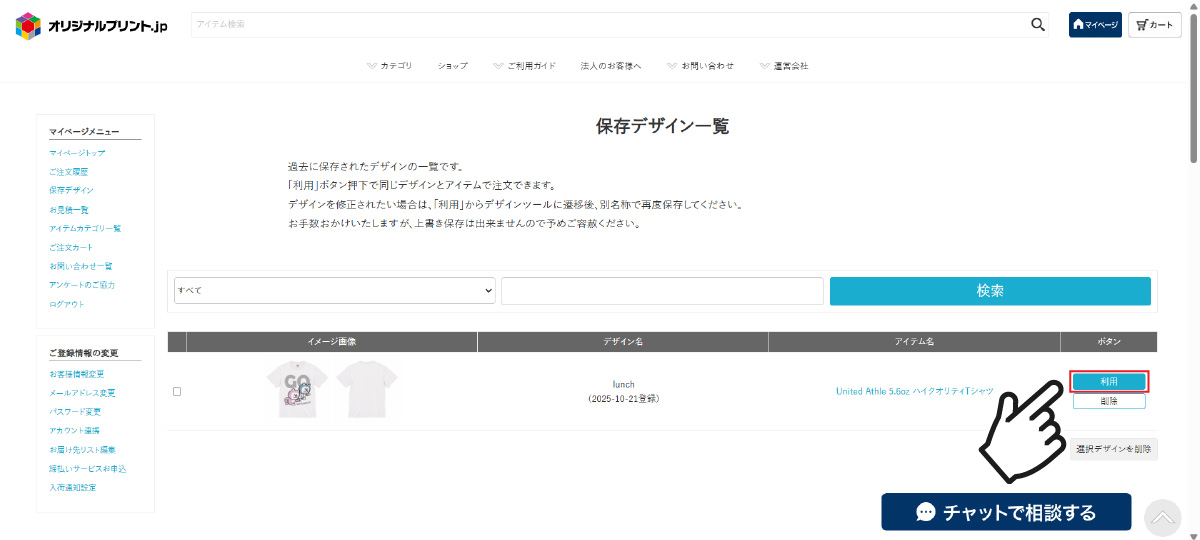Image resolution: width=1200 pixels, height=540 pixels.
Task: Click the blank back T-shirt image
Action: [366, 390]
